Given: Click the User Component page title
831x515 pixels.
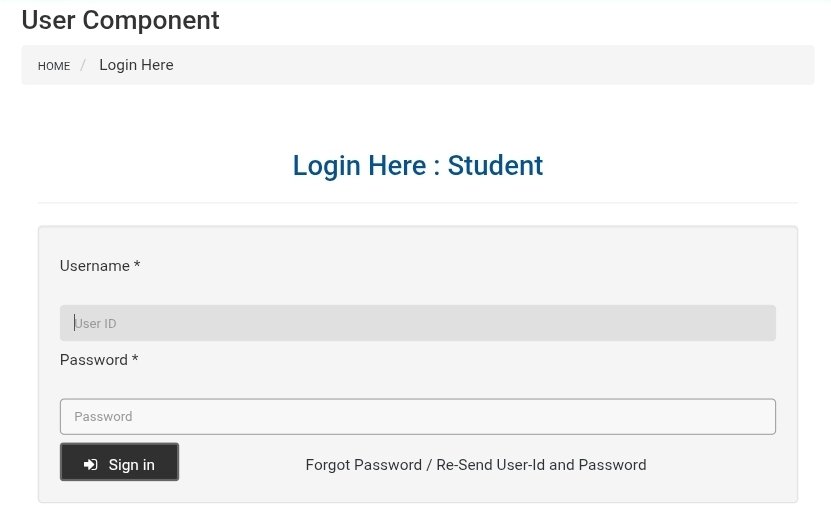Looking at the screenshot, I should pyautogui.click(x=120, y=19).
